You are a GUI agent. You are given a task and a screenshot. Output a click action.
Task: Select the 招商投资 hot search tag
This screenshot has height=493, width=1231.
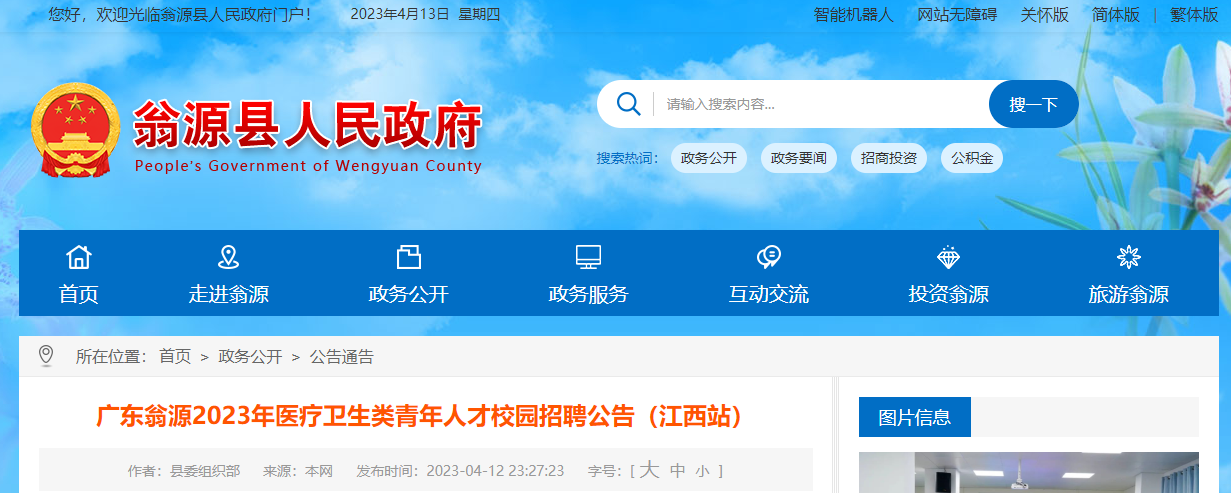click(889, 158)
